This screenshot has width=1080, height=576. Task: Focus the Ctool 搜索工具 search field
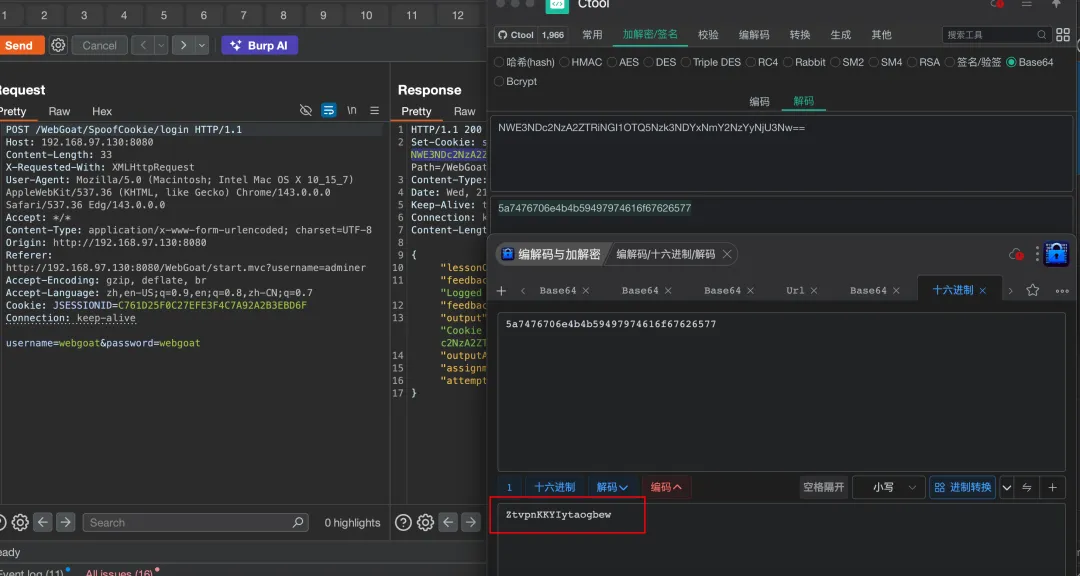tap(997, 34)
